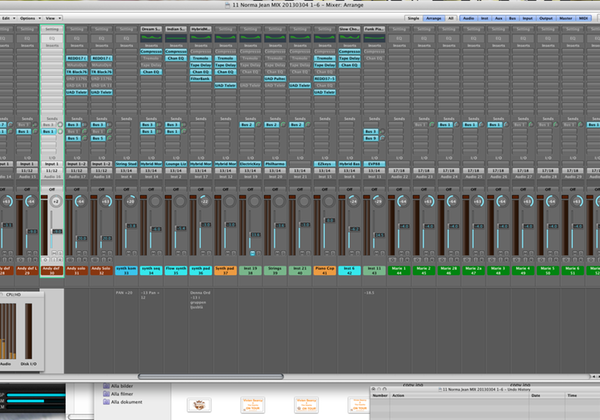Open the FilterBank plug-in on synth pad 36
The height and width of the screenshot is (420, 600).
point(201,78)
